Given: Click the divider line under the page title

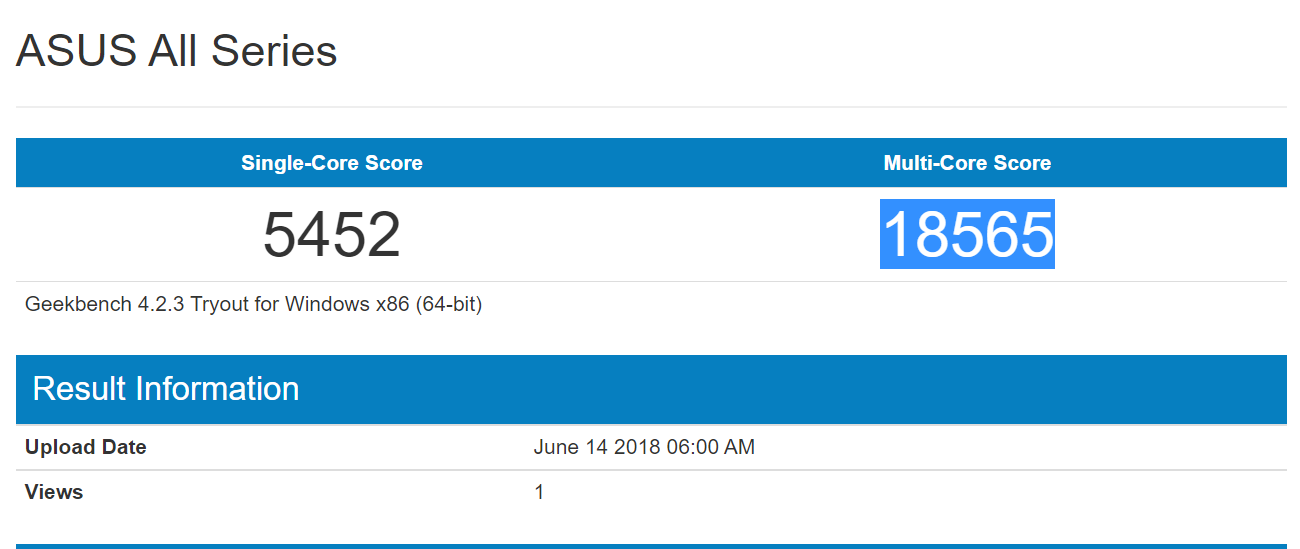Looking at the screenshot, I should click(x=651, y=106).
